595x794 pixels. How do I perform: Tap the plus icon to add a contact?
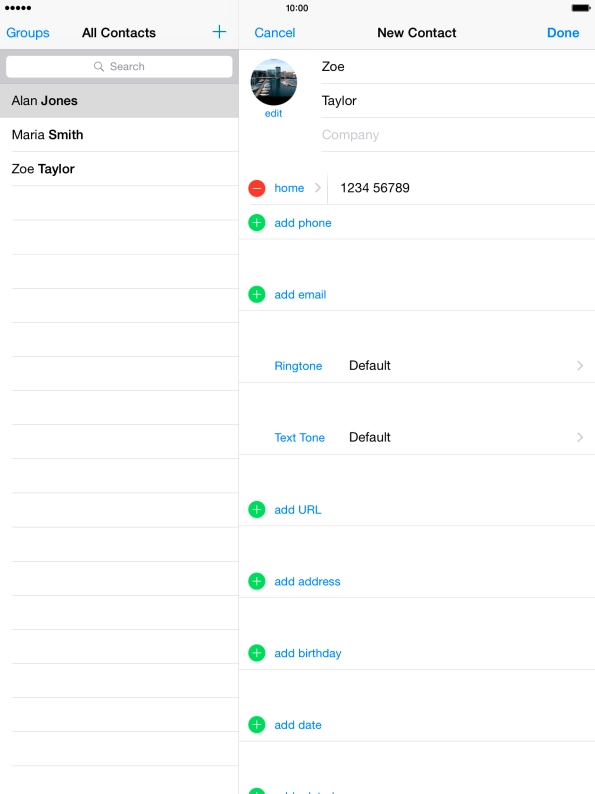click(219, 32)
